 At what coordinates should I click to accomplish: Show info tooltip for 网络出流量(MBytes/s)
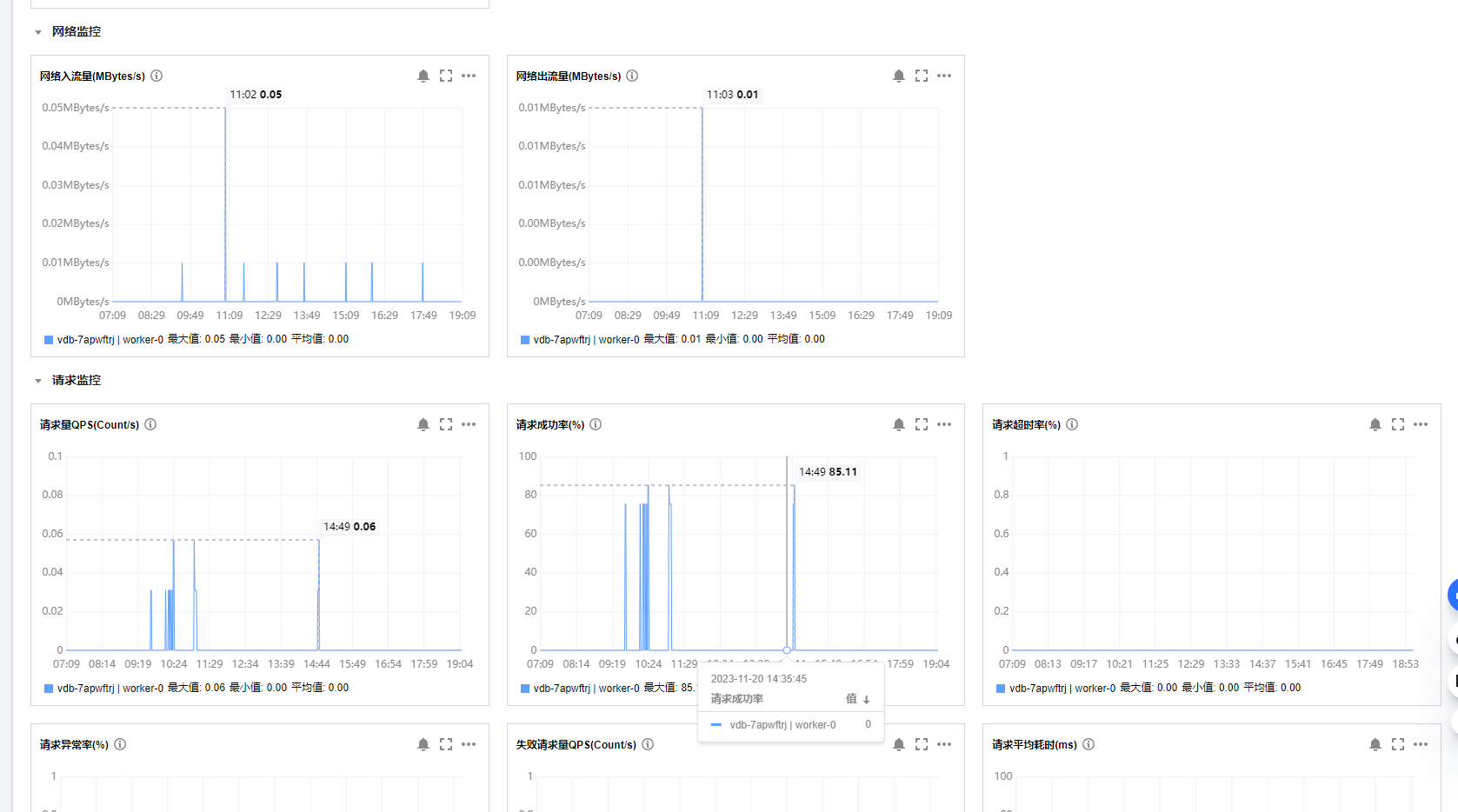[x=632, y=76]
